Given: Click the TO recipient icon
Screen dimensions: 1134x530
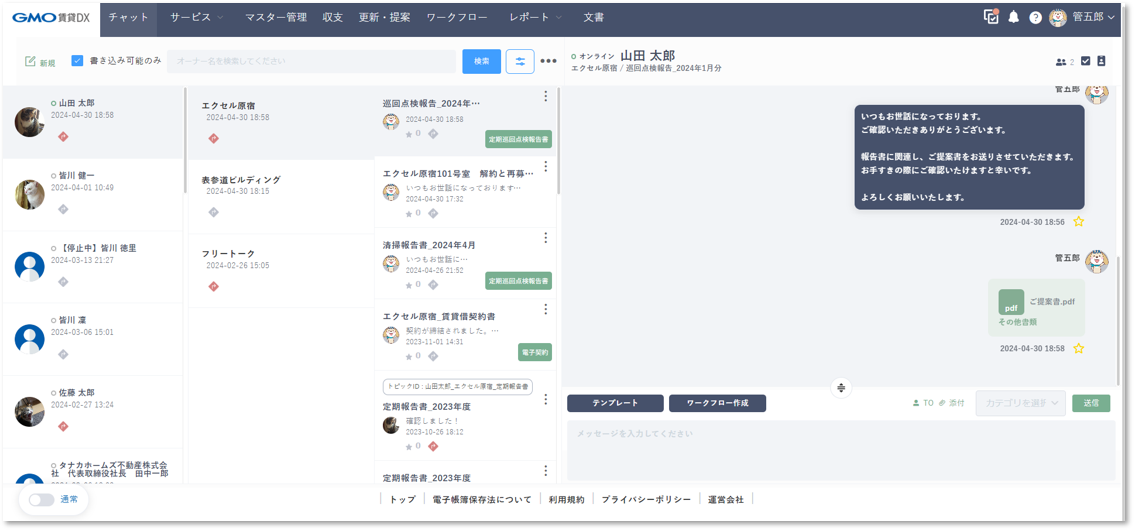Looking at the screenshot, I should tap(924, 403).
